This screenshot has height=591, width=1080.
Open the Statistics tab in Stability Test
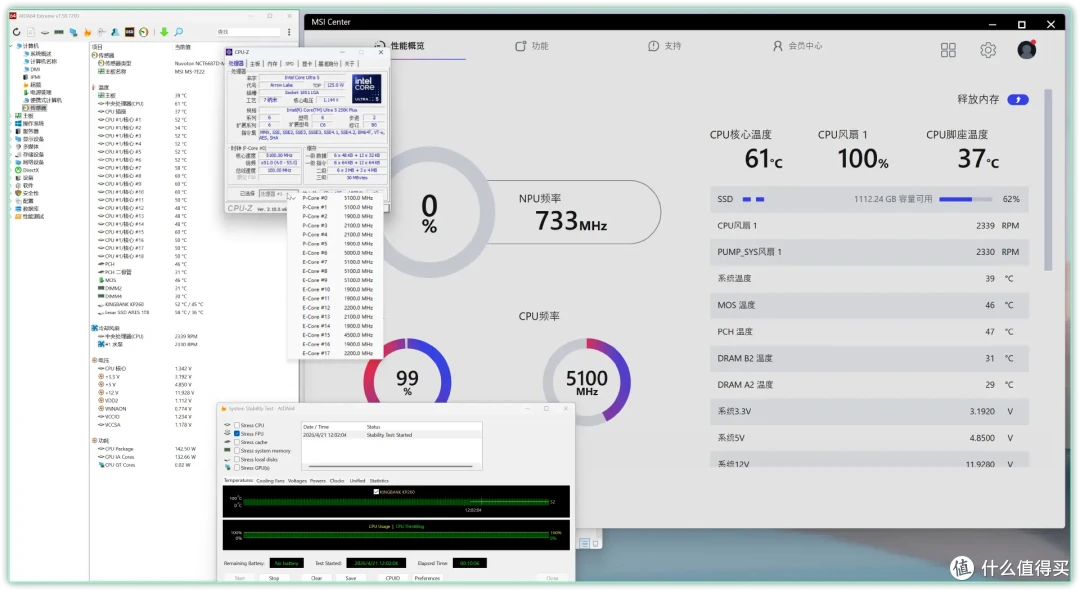click(x=379, y=481)
